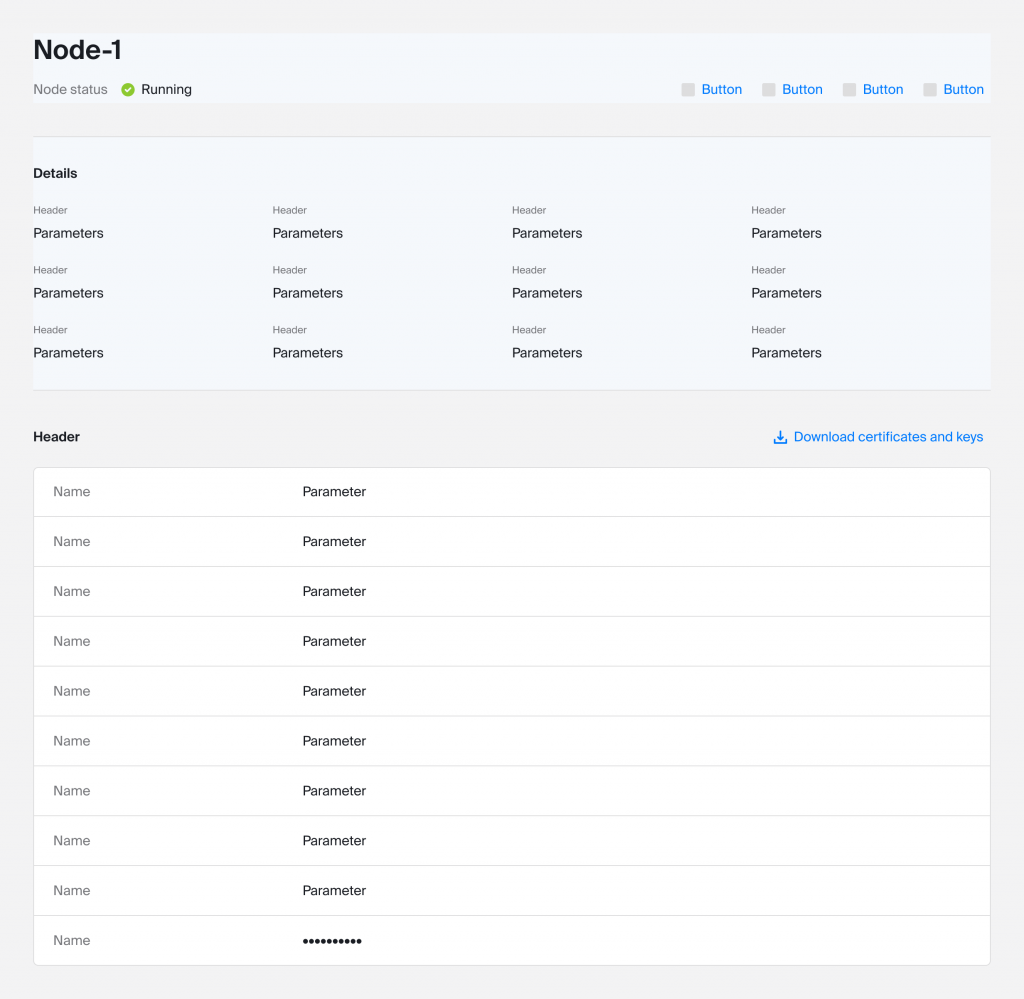
Task: Select the Node-1 page title
Action: click(77, 50)
